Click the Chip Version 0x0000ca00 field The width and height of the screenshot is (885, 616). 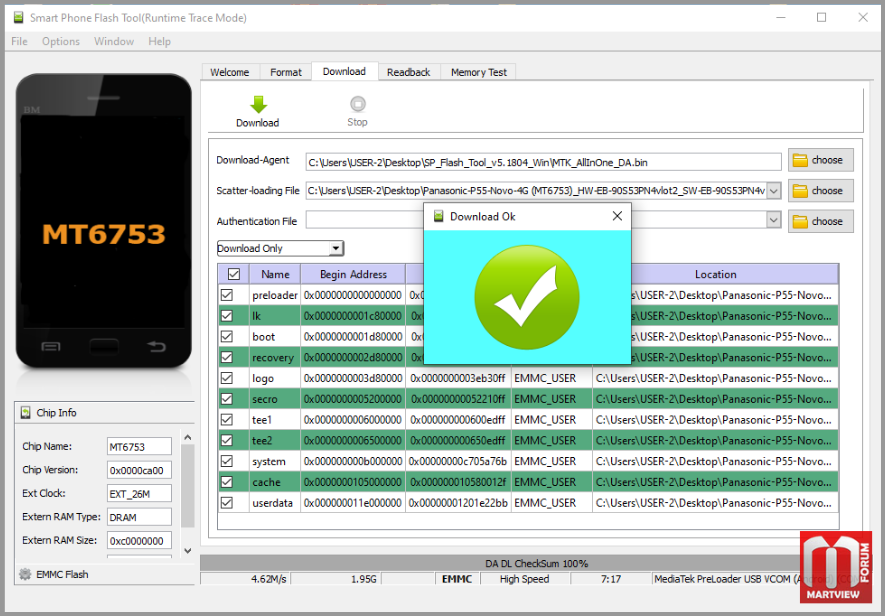pos(139,470)
